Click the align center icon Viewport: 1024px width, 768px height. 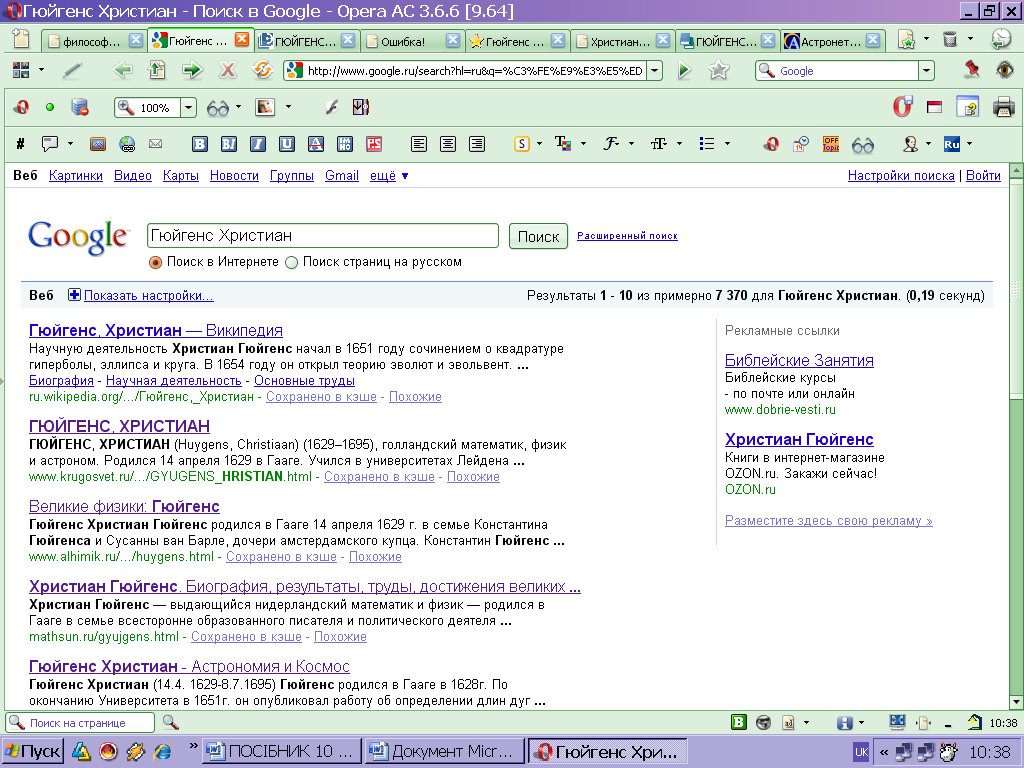(x=448, y=144)
